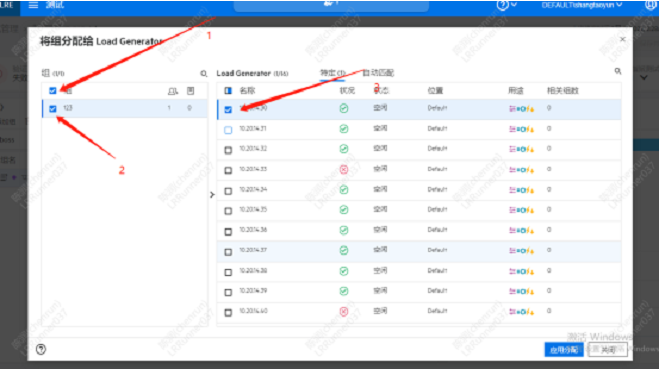Screen dimensions: 660x370
Task: Click the green status icon in the 10.20.14.35 row
Action: (344, 210)
